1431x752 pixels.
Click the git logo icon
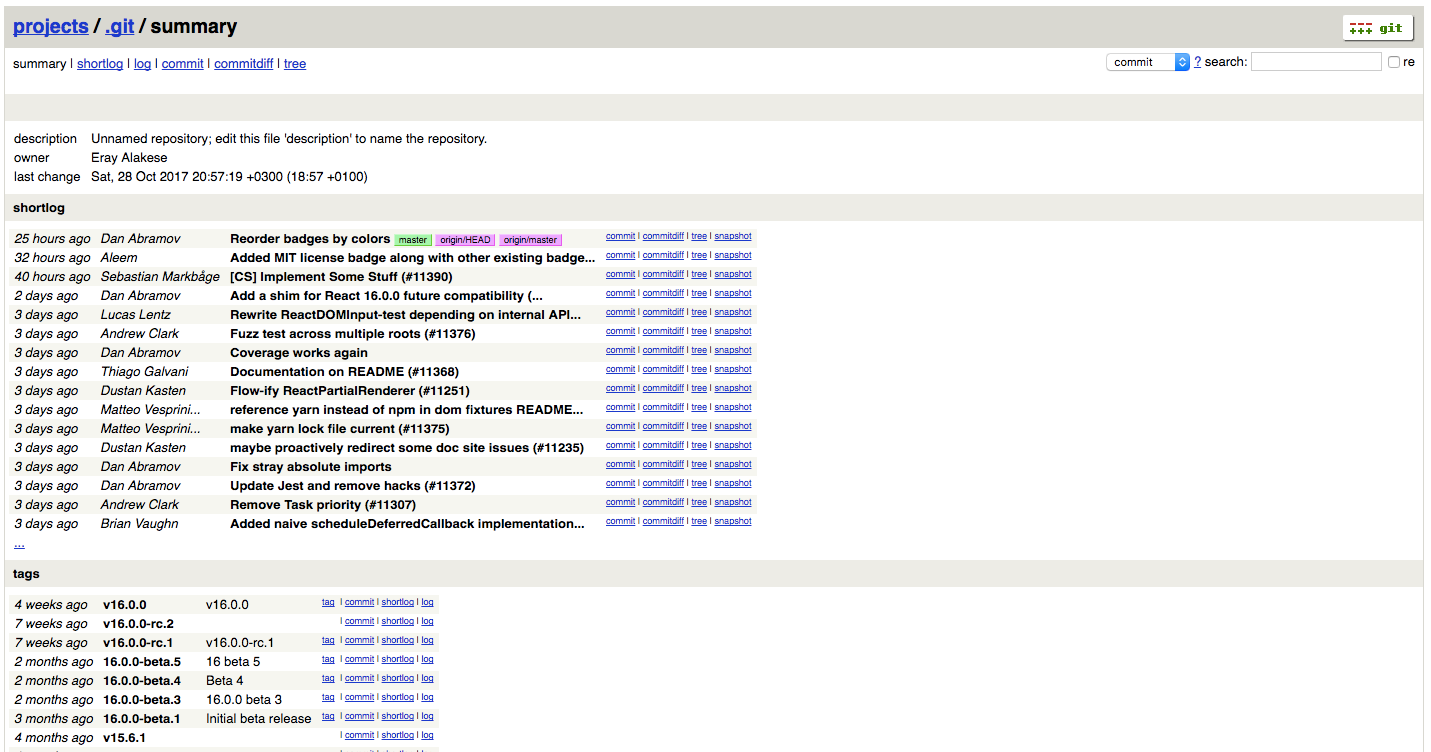[1377, 28]
